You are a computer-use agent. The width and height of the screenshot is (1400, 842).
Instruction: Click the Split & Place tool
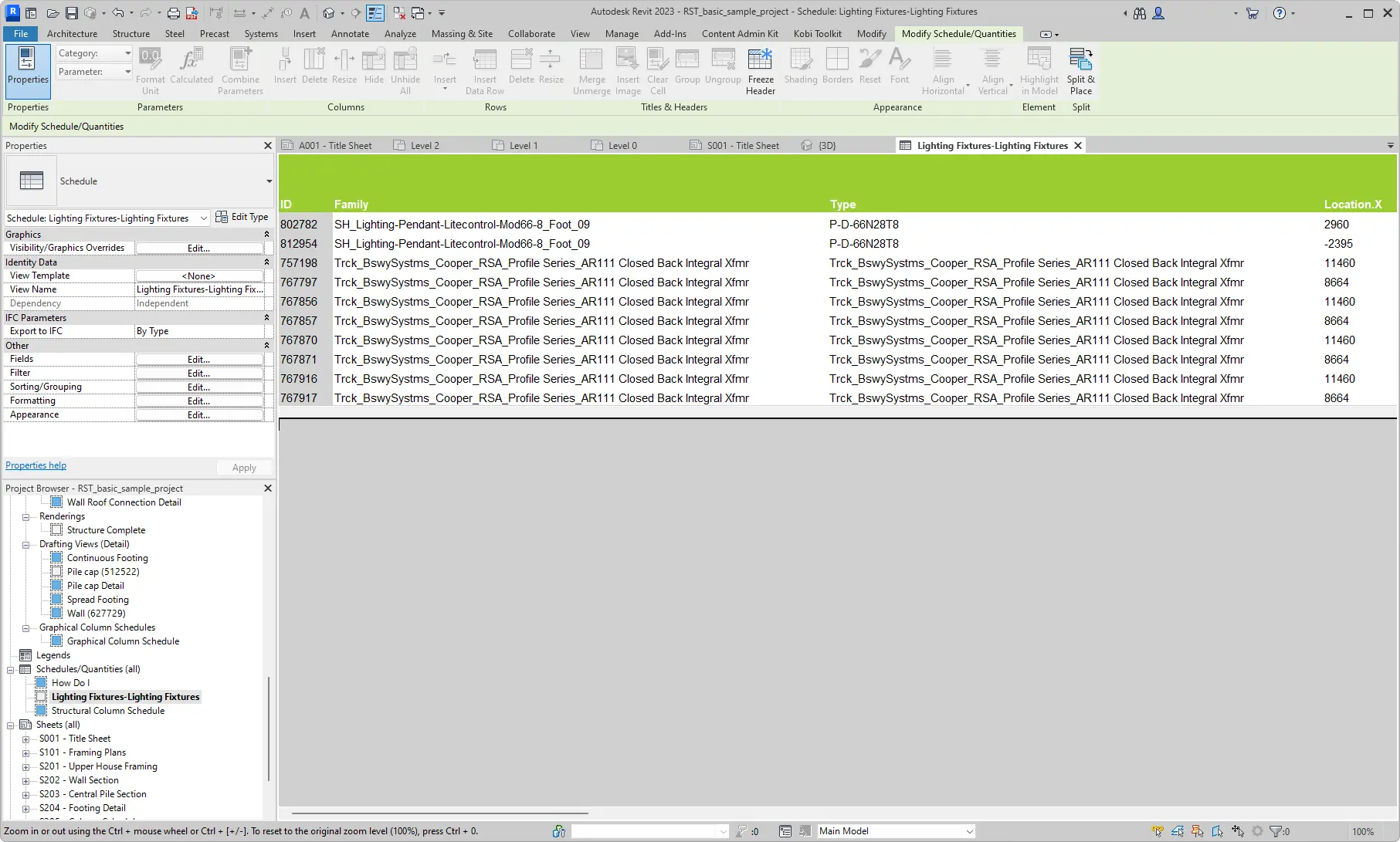1080,69
